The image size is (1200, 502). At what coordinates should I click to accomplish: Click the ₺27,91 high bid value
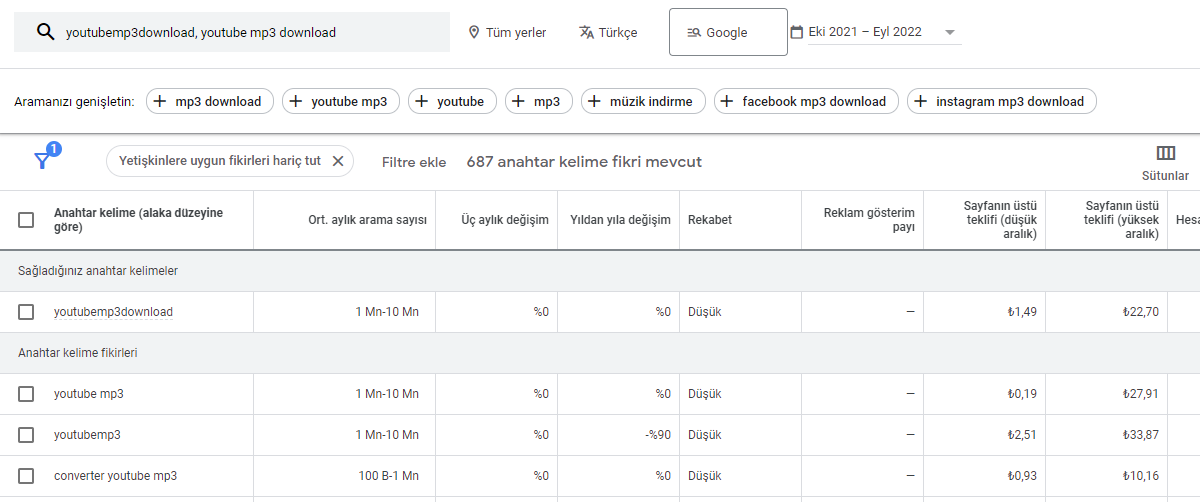click(x=1140, y=394)
